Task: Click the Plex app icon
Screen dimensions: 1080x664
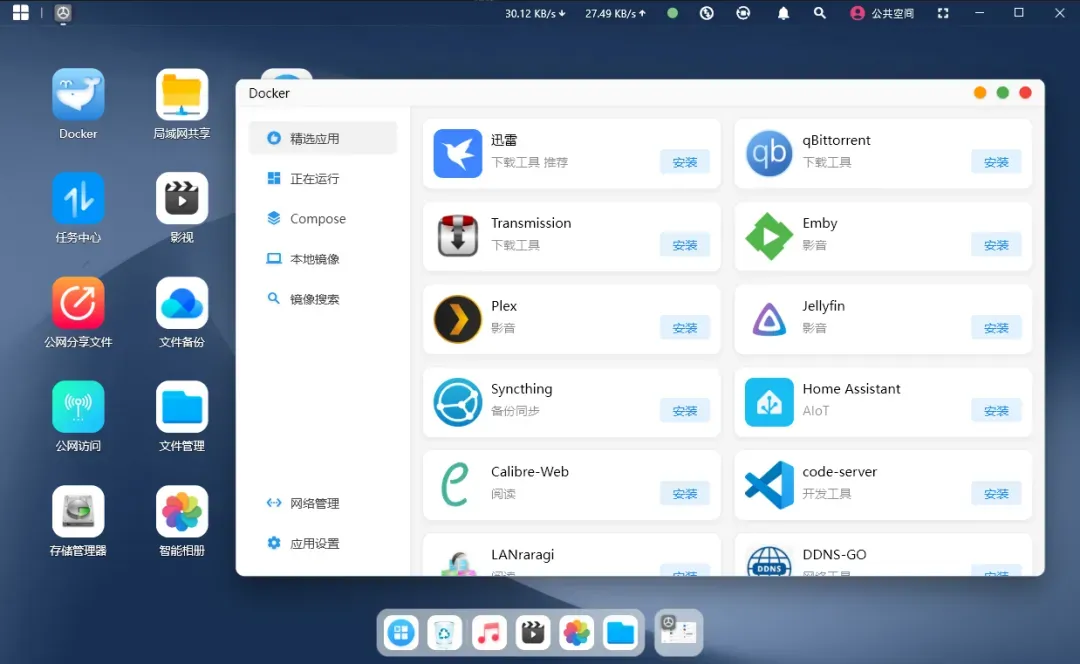Action: 457,320
